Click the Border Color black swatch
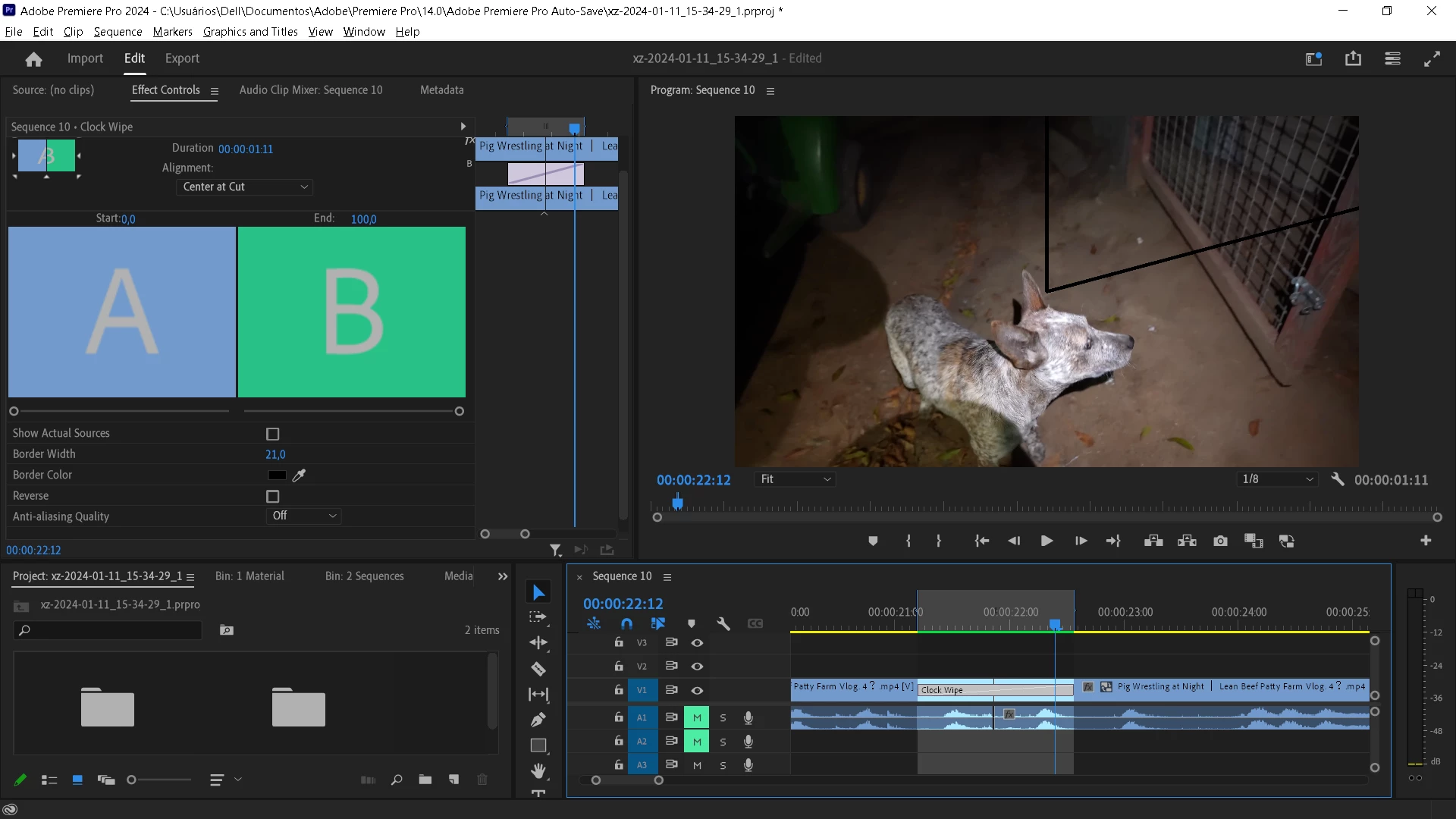The height and width of the screenshot is (819, 1456). pos(277,475)
